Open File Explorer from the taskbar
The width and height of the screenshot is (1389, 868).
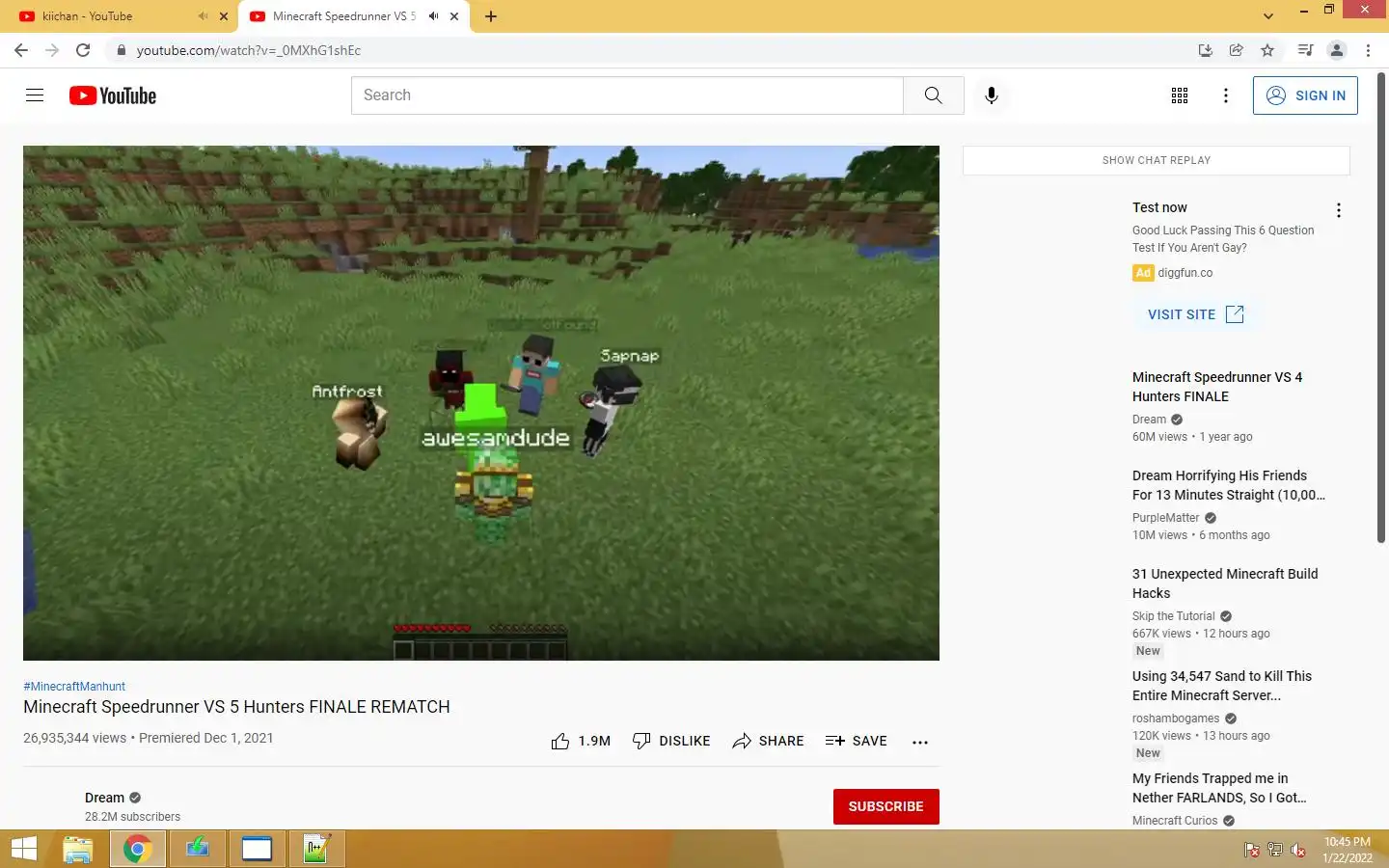(x=78, y=850)
